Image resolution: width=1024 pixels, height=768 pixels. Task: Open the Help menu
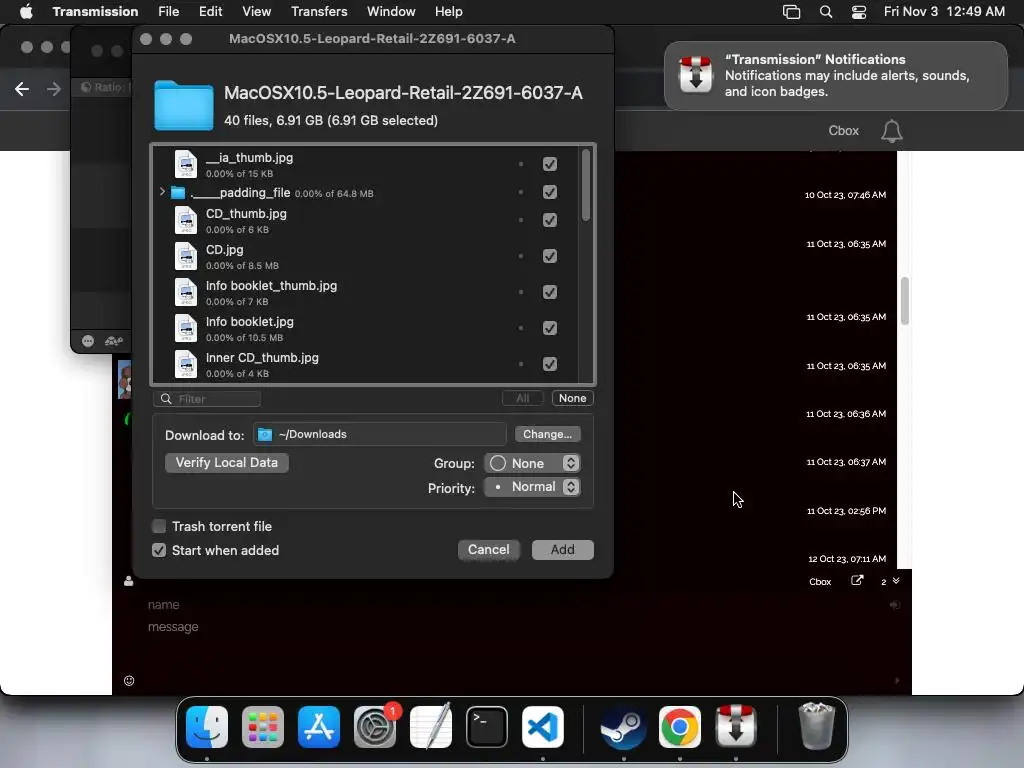(x=449, y=11)
